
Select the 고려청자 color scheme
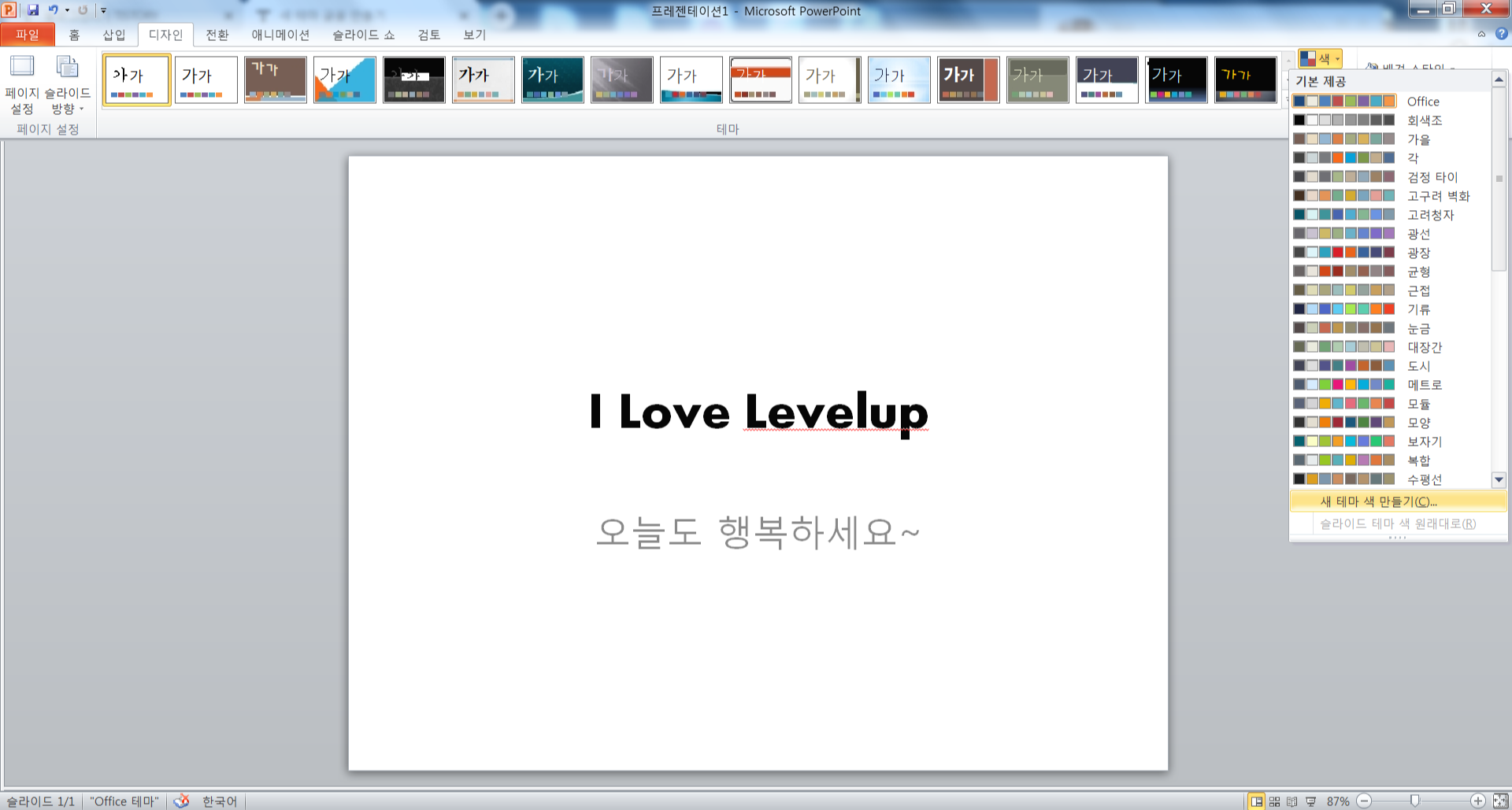(1390, 215)
